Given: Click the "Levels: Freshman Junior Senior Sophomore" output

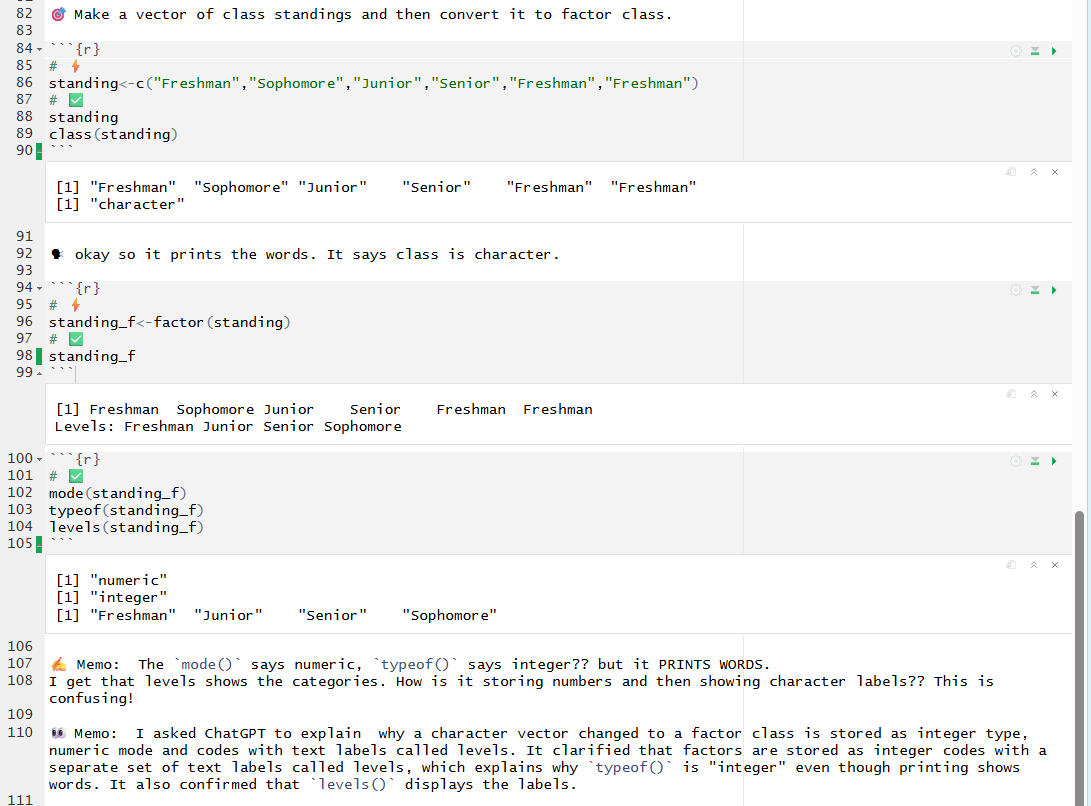Looking at the screenshot, I should (228, 427).
